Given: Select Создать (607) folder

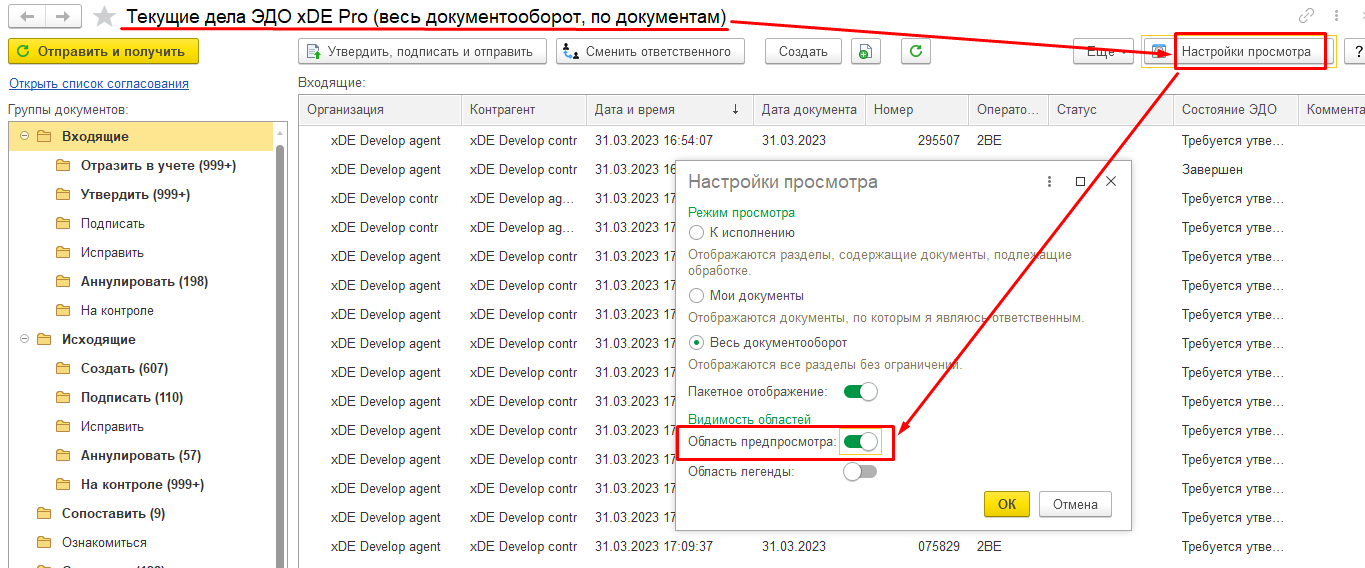Looking at the screenshot, I should click(x=124, y=368).
